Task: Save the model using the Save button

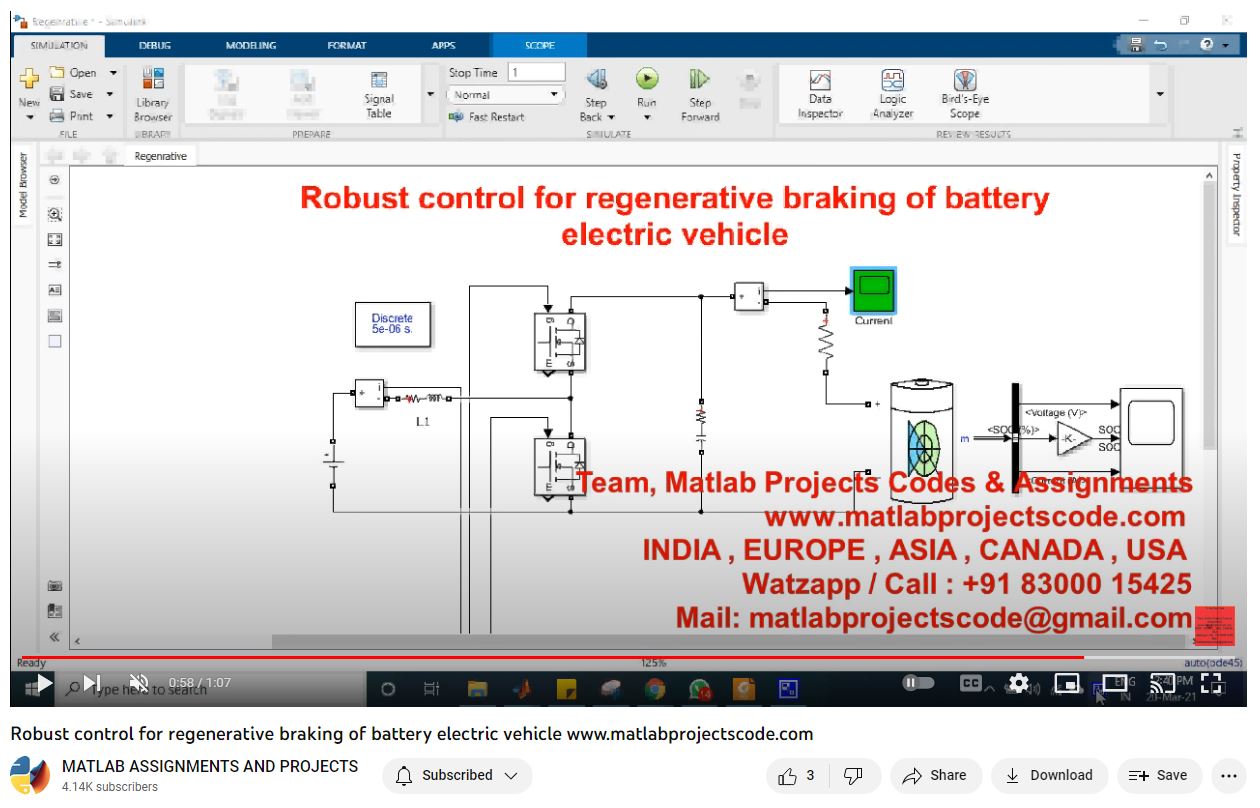Action: click(71, 94)
